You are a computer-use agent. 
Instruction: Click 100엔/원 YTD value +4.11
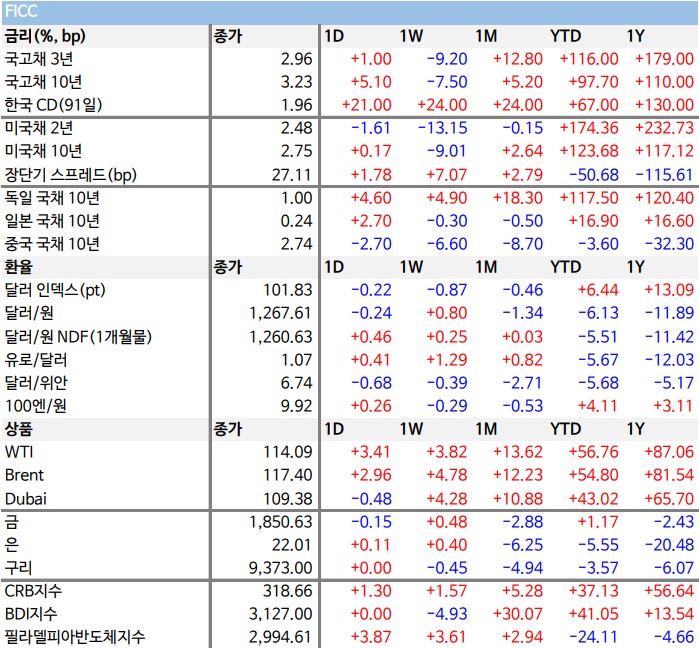pyautogui.click(x=598, y=406)
